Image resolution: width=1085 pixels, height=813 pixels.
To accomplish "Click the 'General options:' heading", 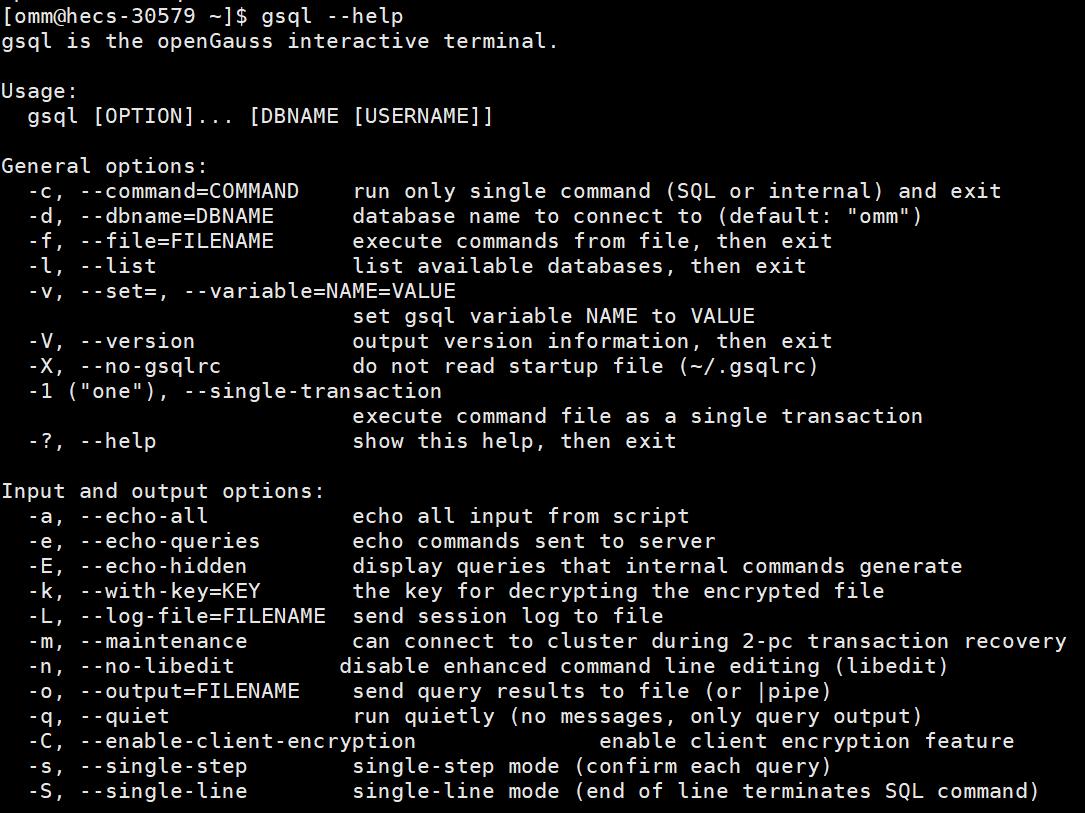I will 104,166.
